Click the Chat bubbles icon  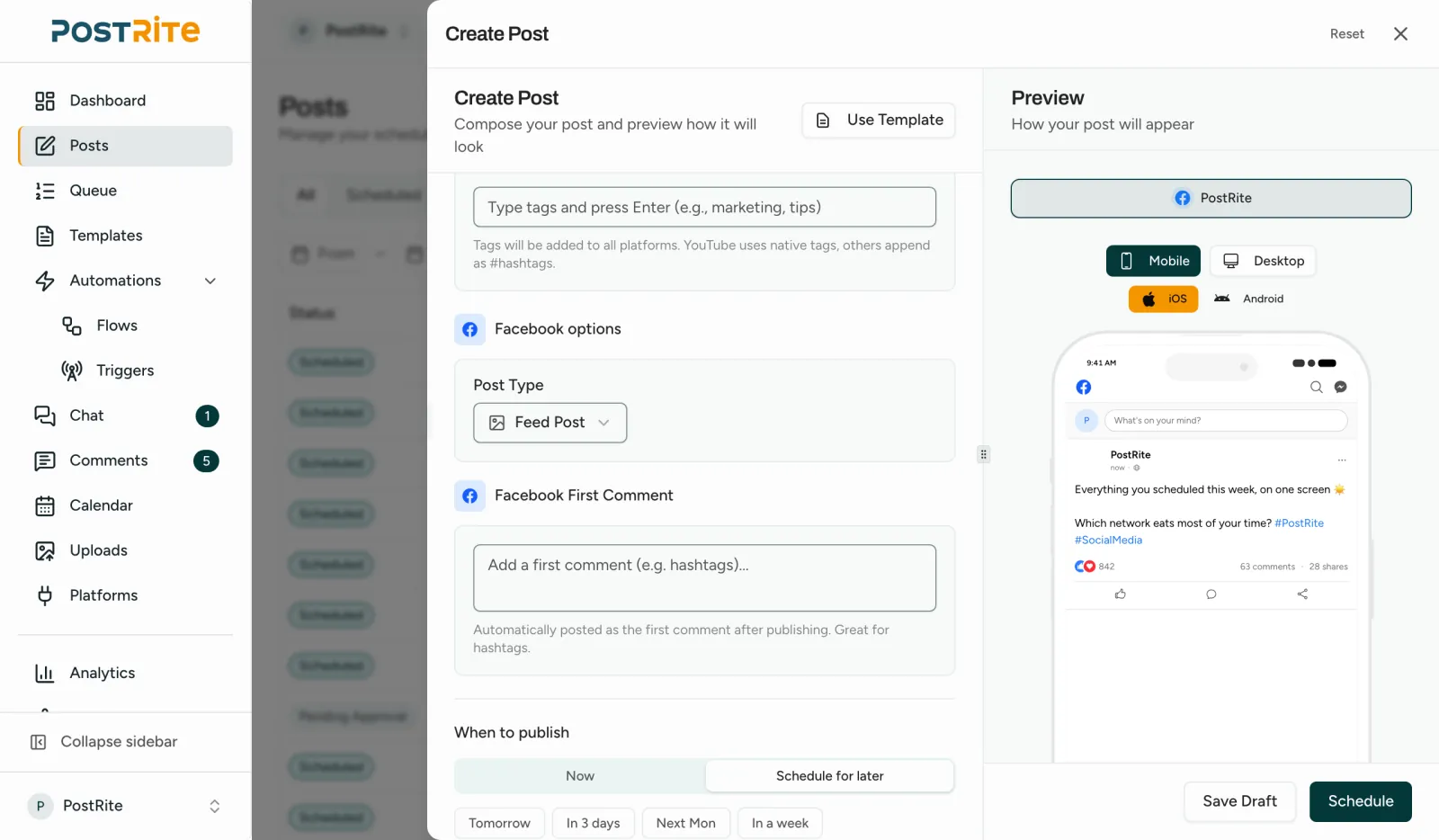coord(45,416)
